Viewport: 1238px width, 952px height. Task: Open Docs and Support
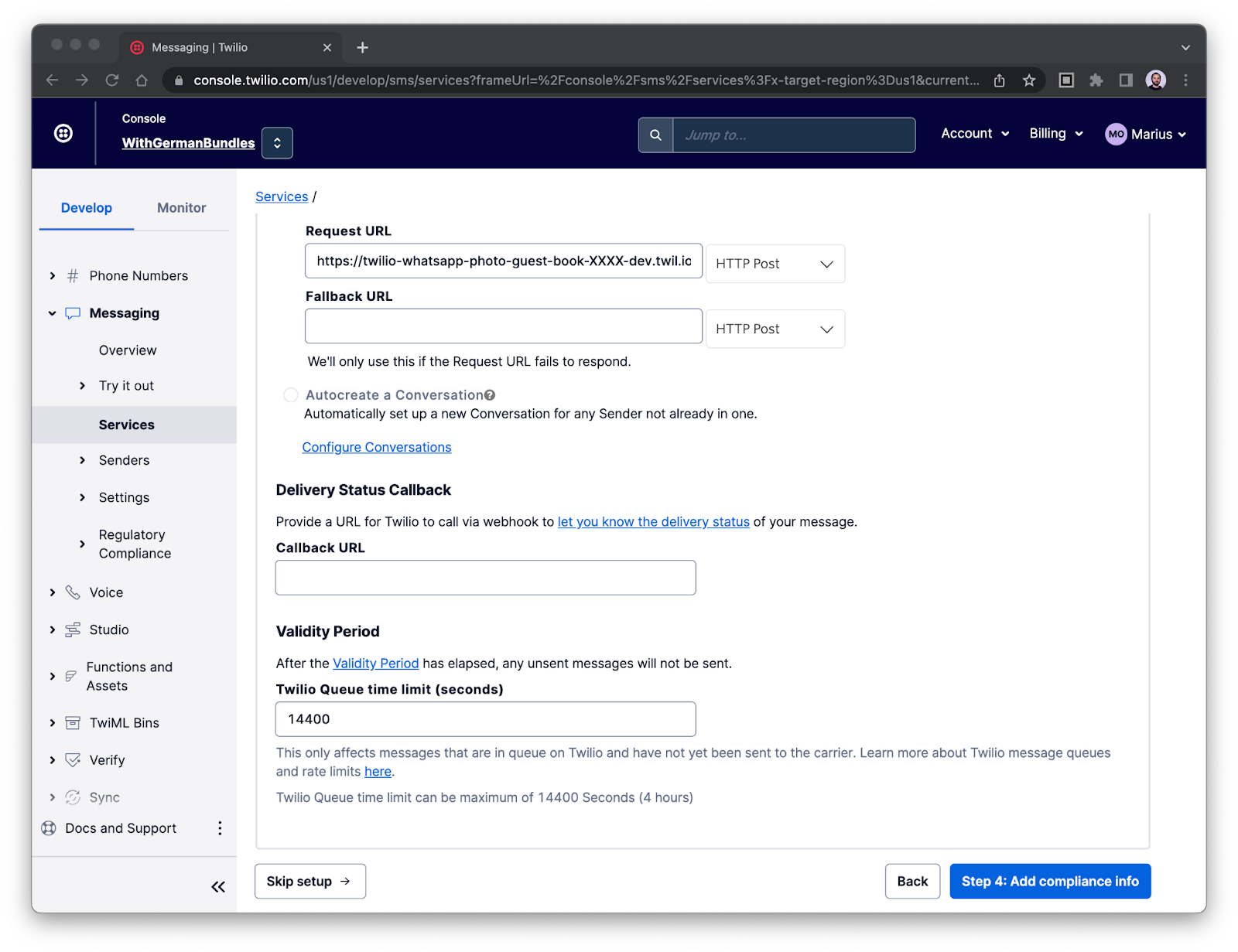click(121, 828)
